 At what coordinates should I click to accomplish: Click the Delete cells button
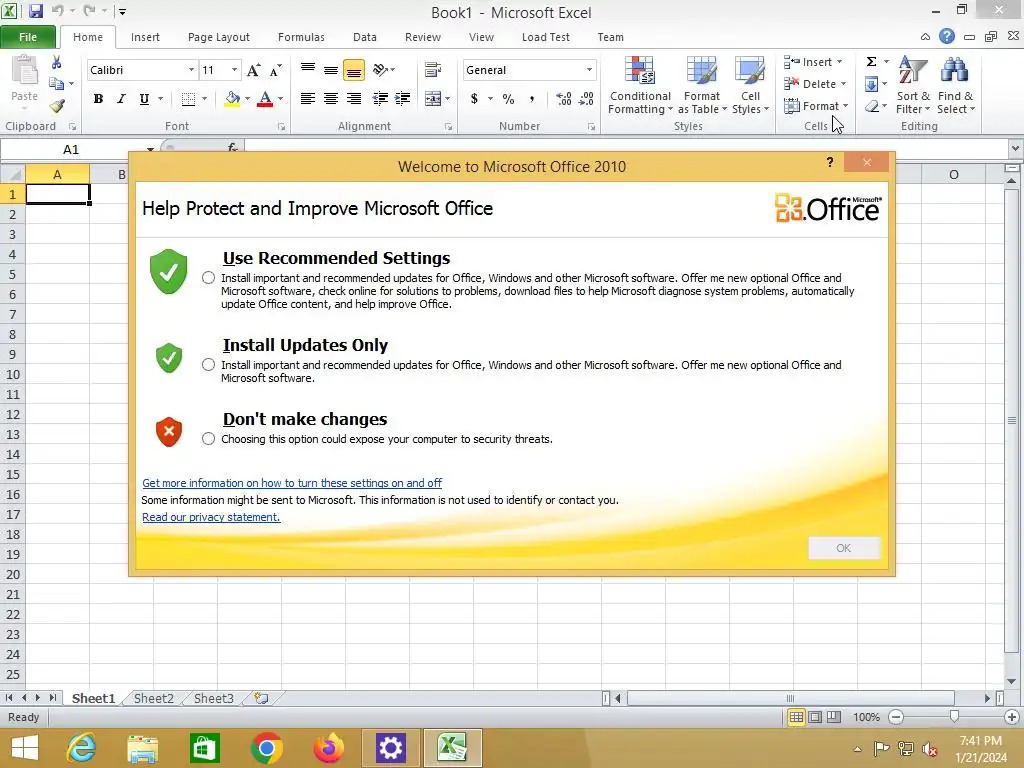pyautogui.click(x=815, y=84)
